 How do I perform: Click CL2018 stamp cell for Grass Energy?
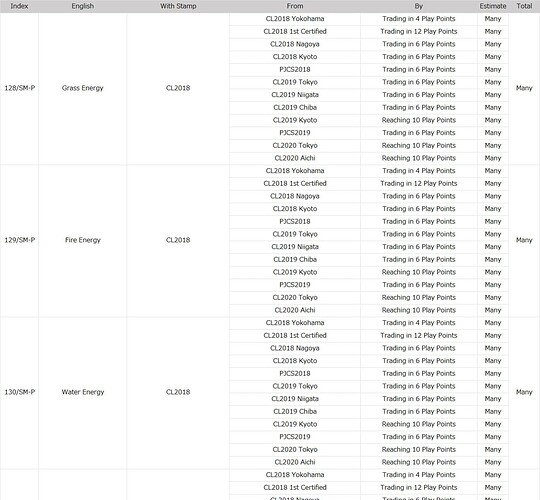coord(178,88)
